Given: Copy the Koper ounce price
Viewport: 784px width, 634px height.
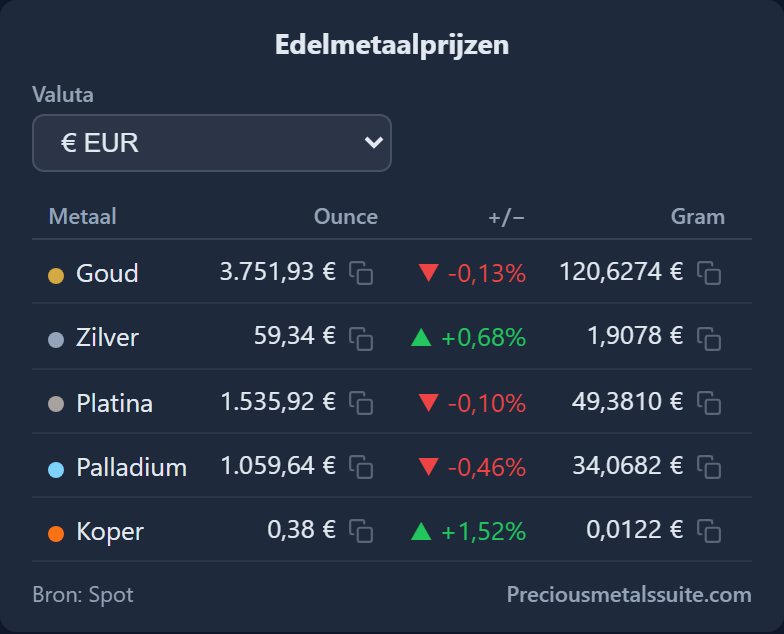Looking at the screenshot, I should pos(361,531).
